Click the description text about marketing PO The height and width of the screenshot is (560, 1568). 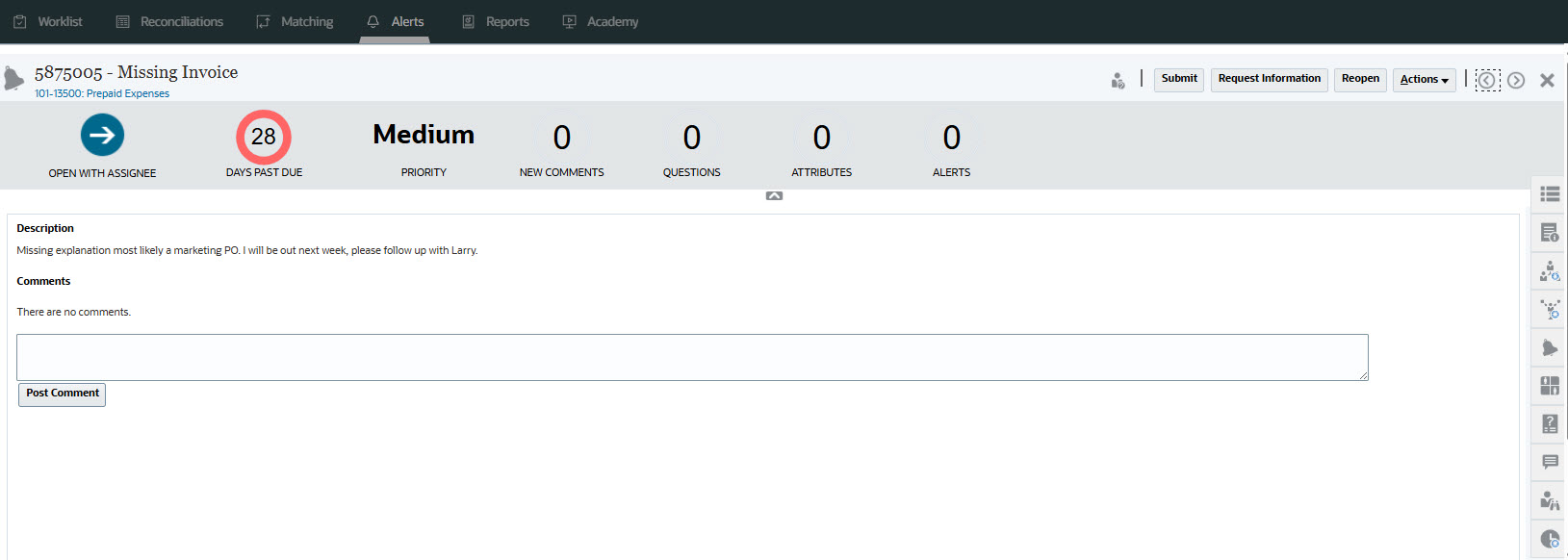pyautogui.click(x=247, y=250)
